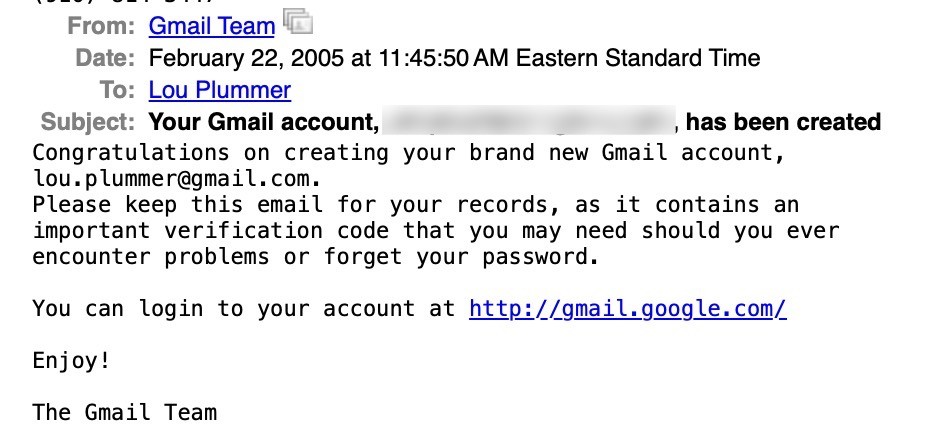Screen dimensions: 932x446
Task: Click the Gmail Team sender link
Action: pyautogui.click(x=211, y=26)
